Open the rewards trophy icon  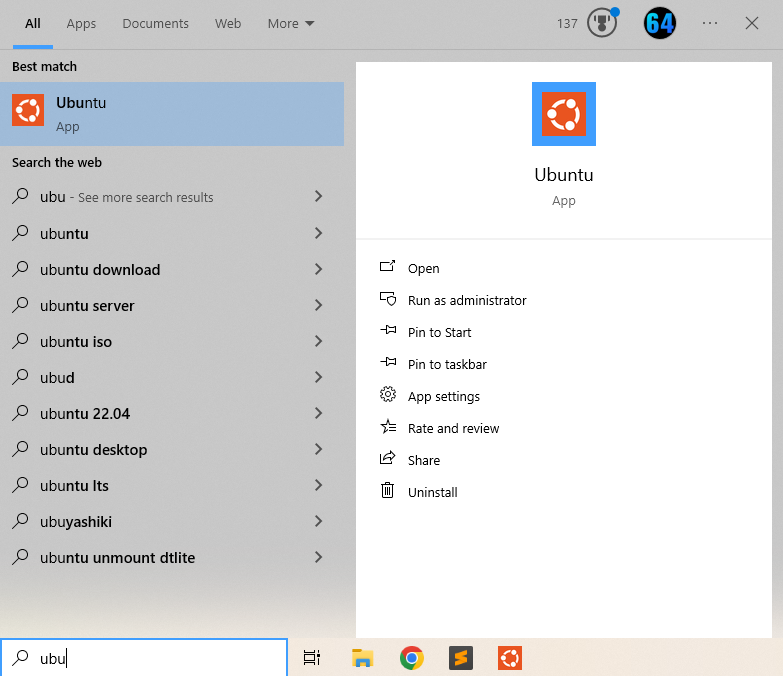pos(602,23)
